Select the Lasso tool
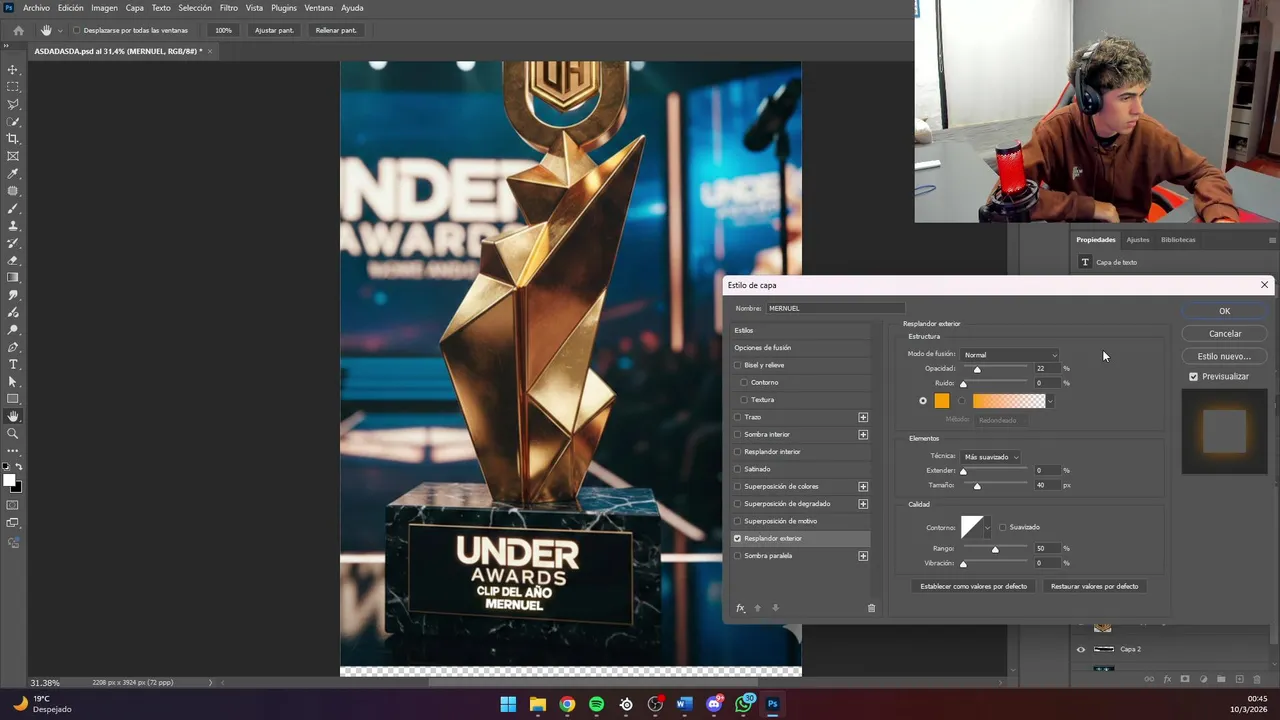Viewport: 1280px width, 720px height. 13,104
